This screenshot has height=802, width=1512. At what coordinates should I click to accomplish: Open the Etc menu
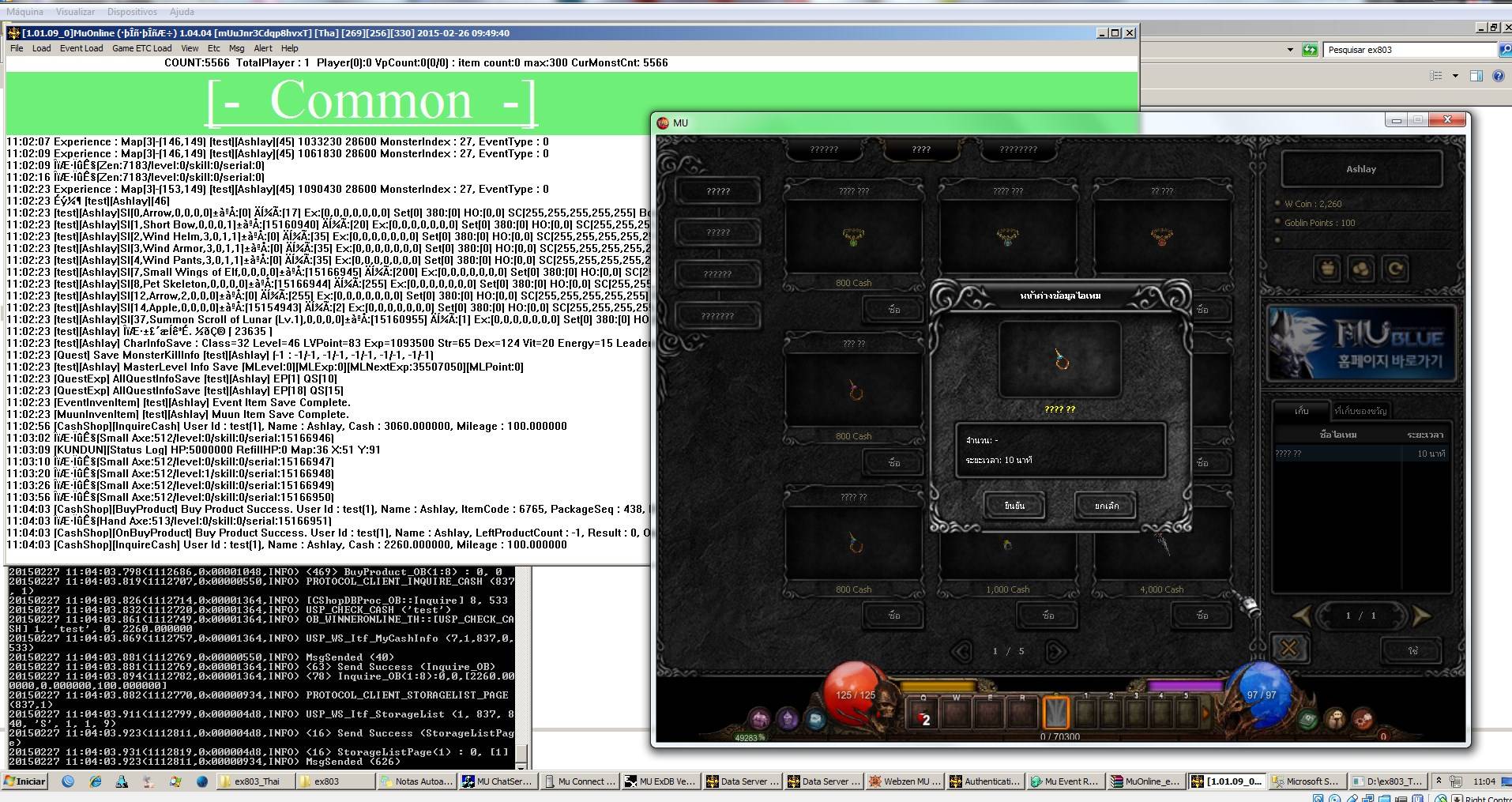point(213,48)
